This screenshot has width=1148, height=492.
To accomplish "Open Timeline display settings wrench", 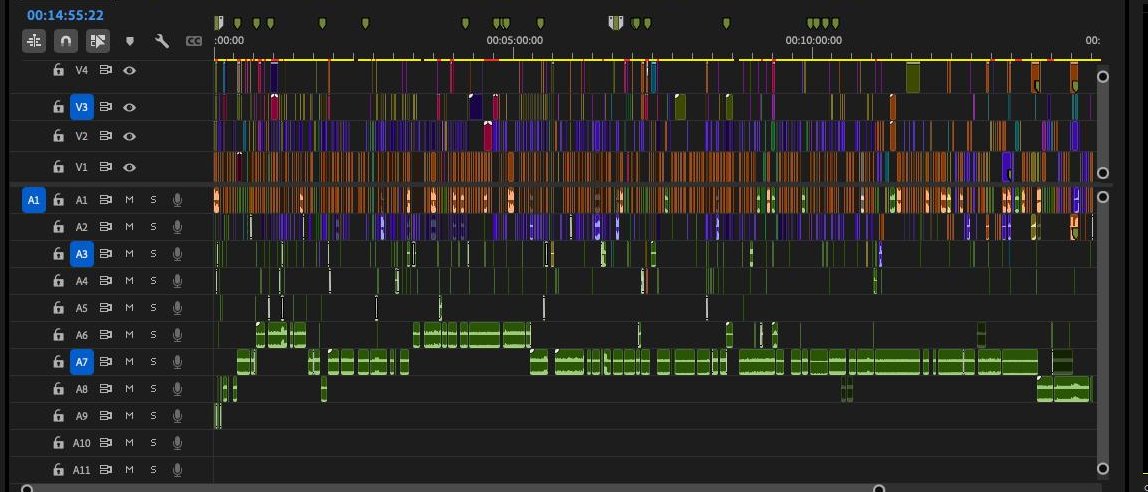I will pyautogui.click(x=162, y=41).
